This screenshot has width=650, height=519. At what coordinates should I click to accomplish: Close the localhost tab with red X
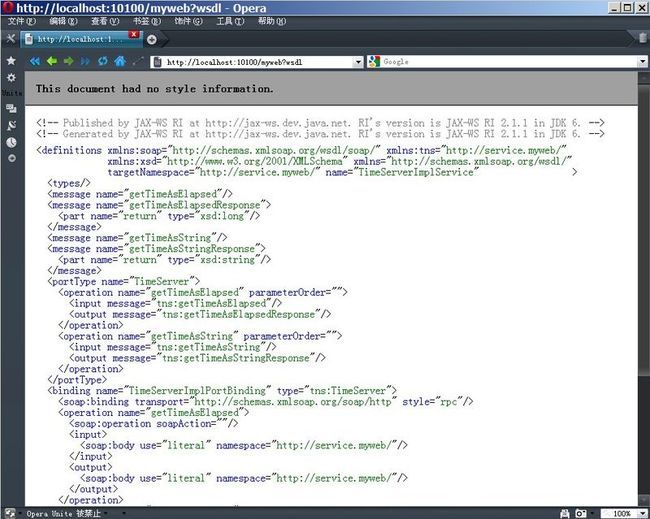click(x=133, y=34)
